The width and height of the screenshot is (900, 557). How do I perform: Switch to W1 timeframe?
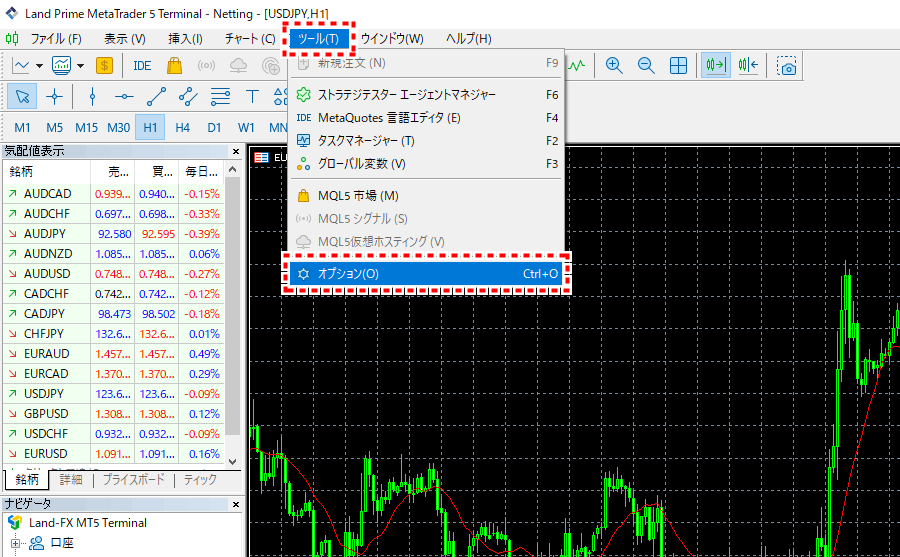pyautogui.click(x=246, y=127)
